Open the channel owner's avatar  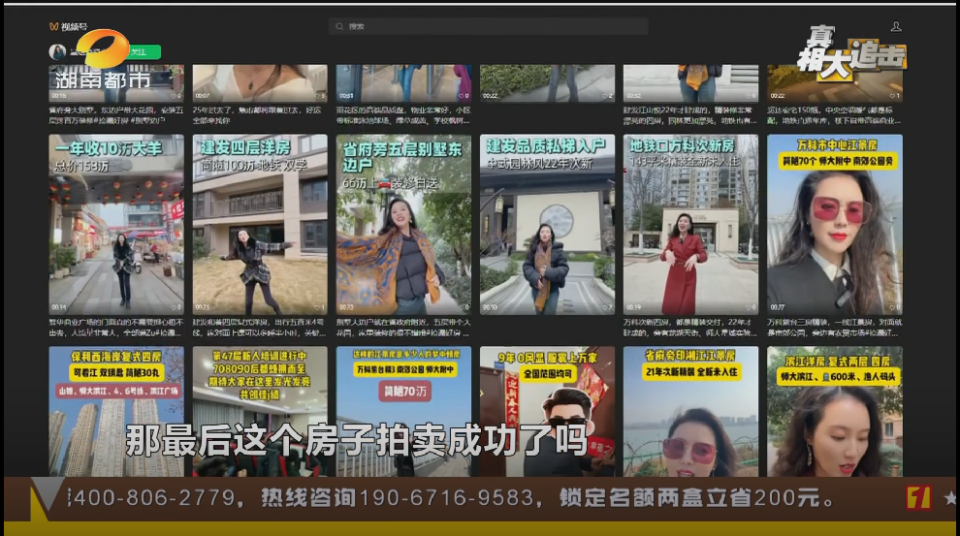[58, 52]
